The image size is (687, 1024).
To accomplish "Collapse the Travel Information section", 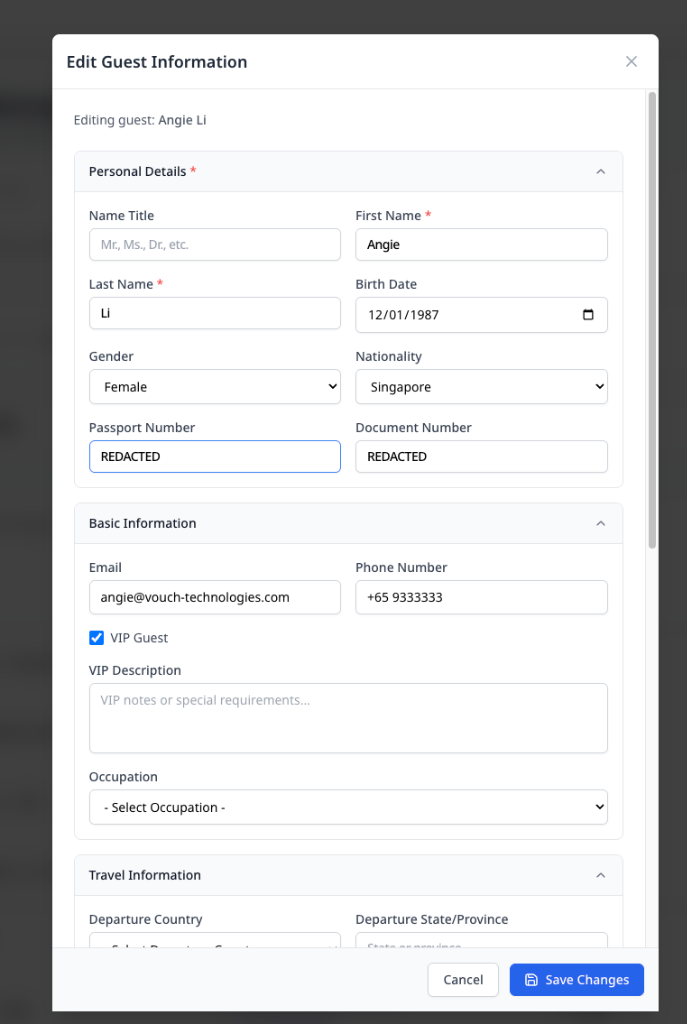I will point(600,875).
